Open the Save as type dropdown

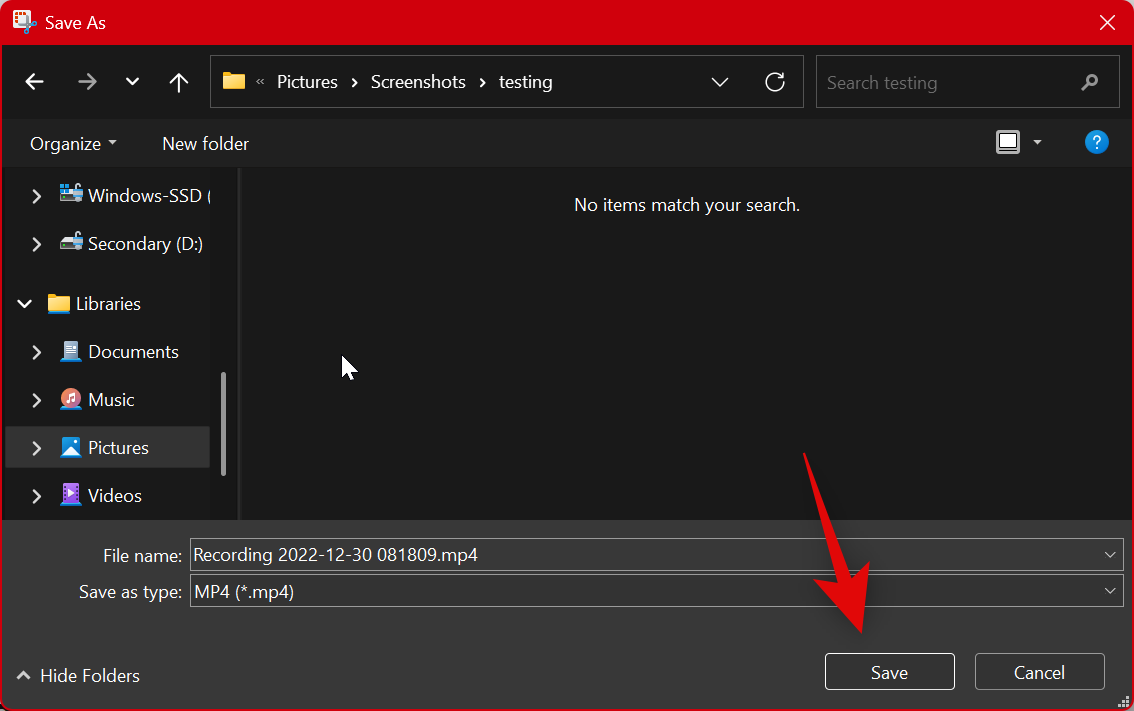[x=1109, y=591]
